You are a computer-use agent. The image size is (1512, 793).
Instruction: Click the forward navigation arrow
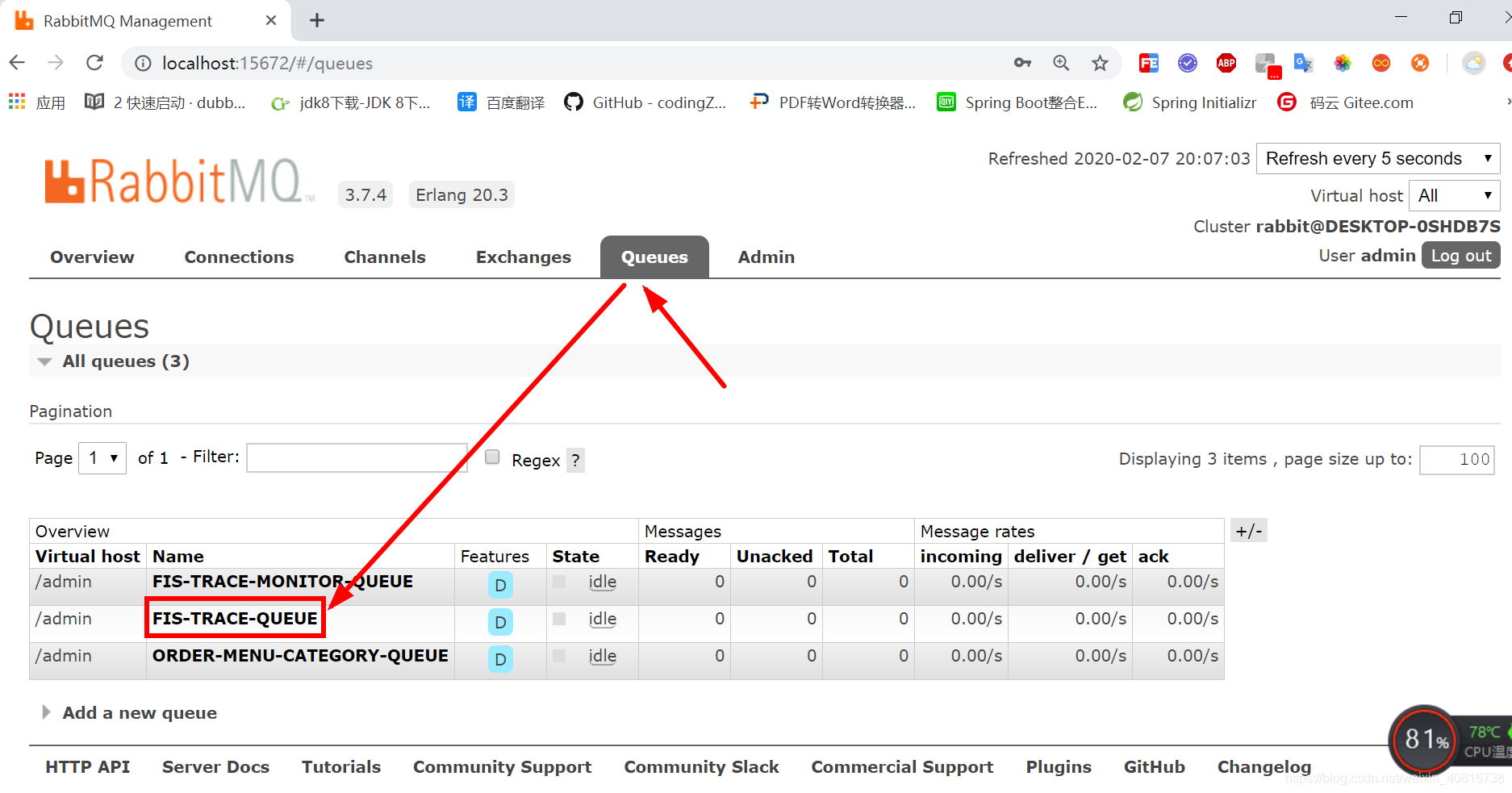[56, 63]
